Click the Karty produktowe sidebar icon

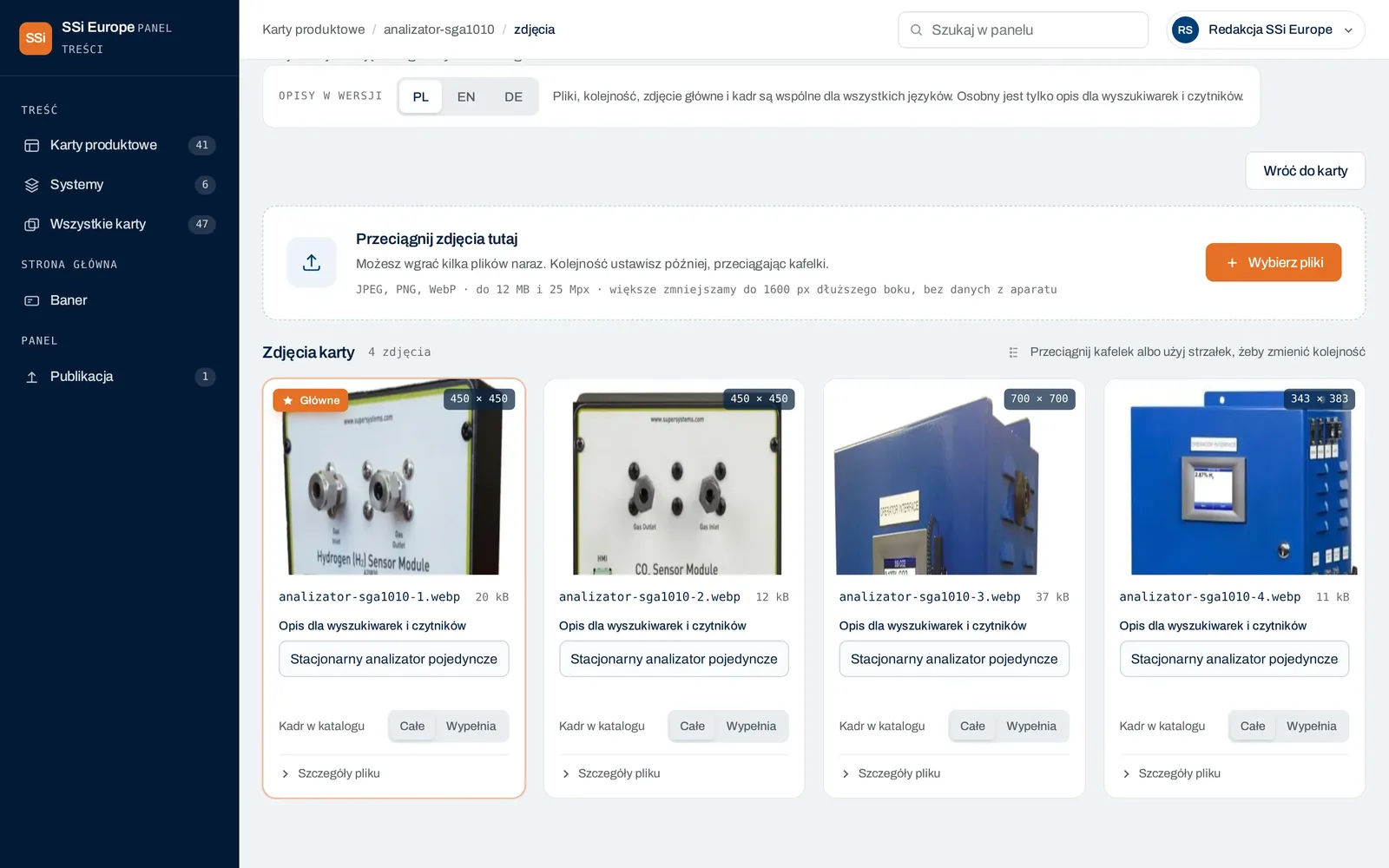click(32, 146)
